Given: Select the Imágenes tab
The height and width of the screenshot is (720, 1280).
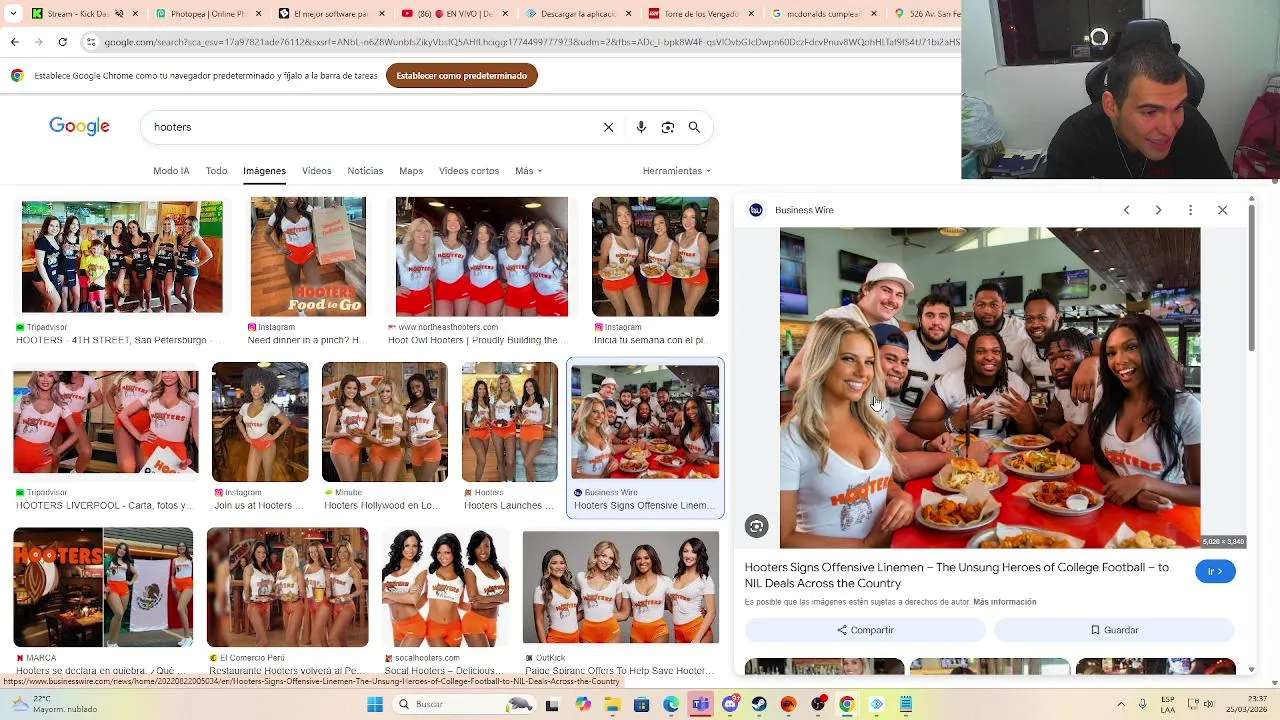Looking at the screenshot, I should [x=264, y=171].
